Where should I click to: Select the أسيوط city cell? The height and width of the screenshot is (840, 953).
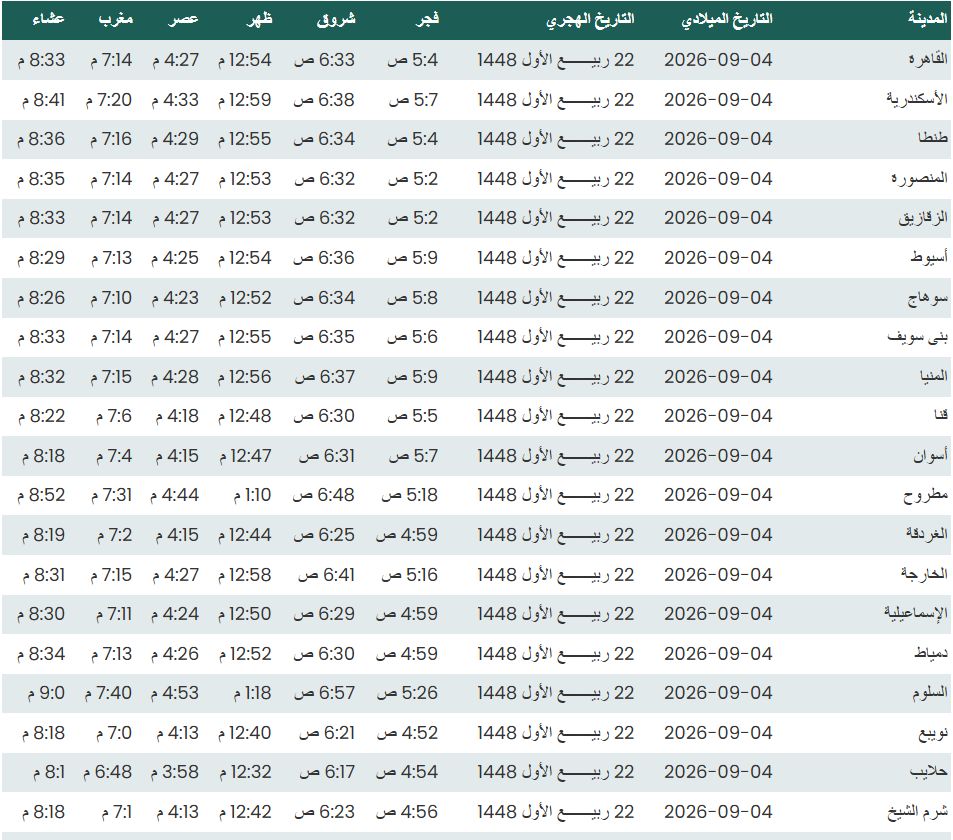point(929,257)
